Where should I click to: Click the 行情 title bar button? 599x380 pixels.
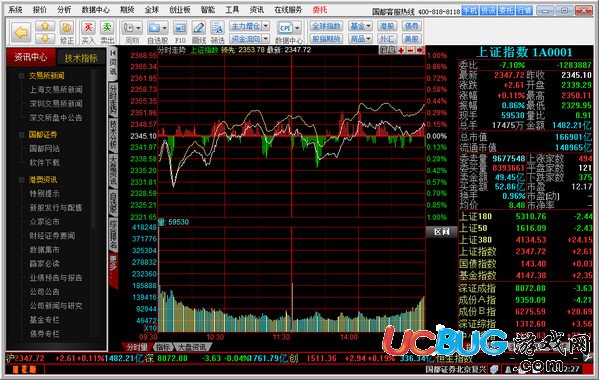coord(525,11)
